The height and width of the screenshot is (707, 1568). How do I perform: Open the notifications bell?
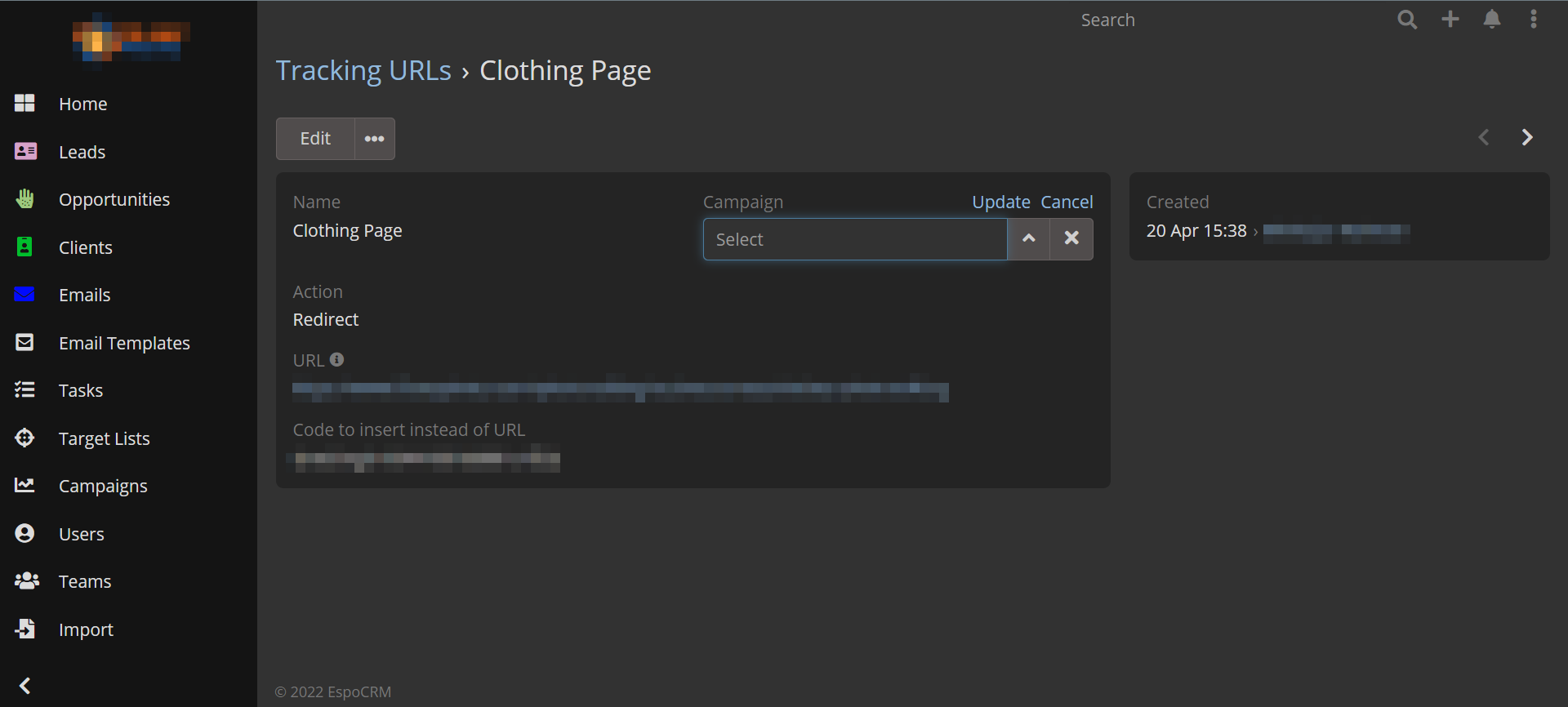[x=1492, y=20]
